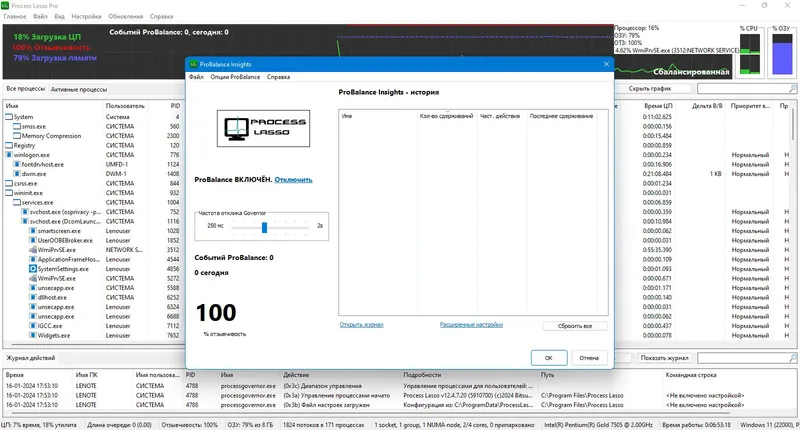Viewport: 800px width, 430px height.
Task: Sort processes by the PID column header
Action: 175,106
